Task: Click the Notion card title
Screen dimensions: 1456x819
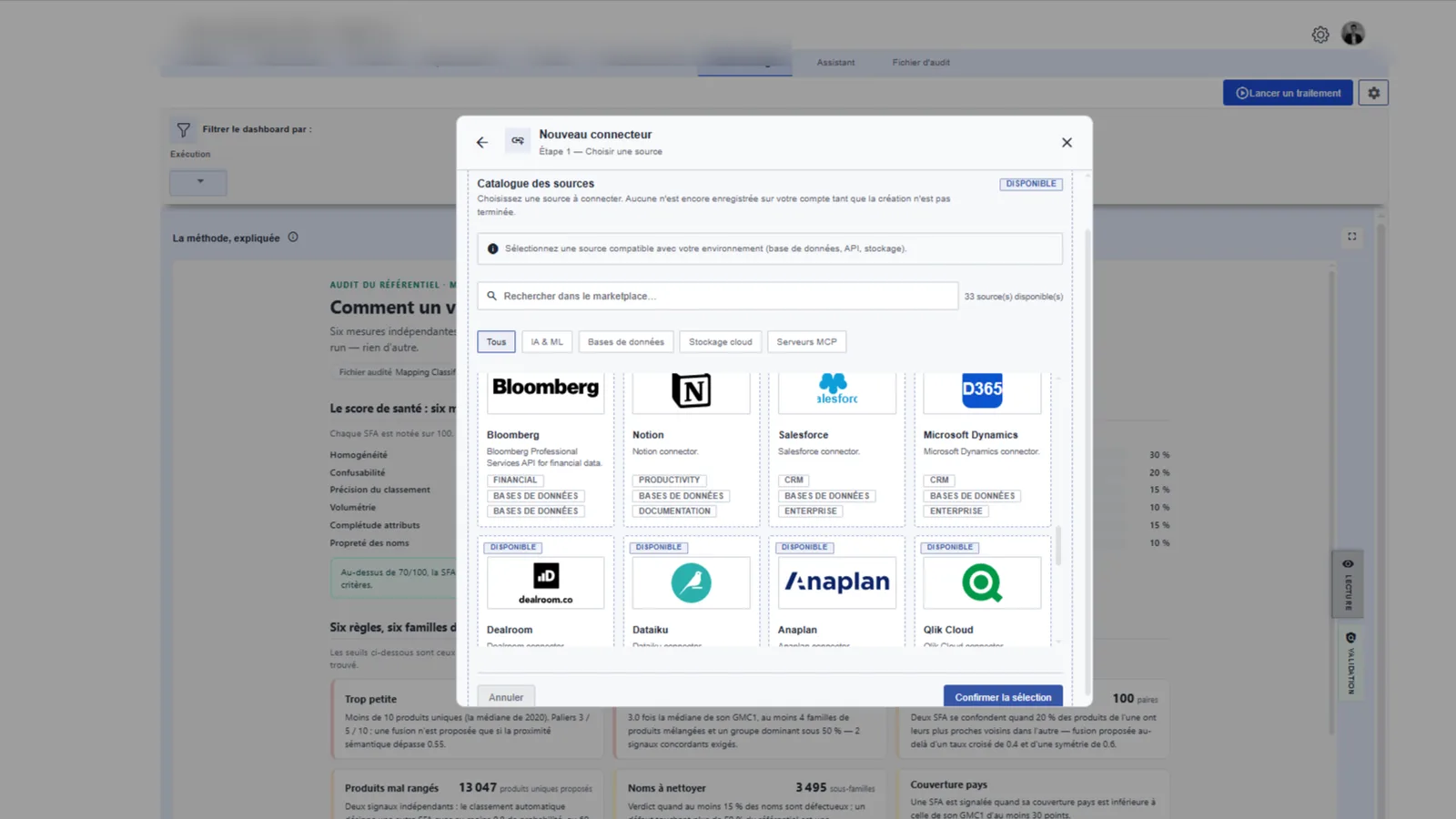Action: (648, 435)
